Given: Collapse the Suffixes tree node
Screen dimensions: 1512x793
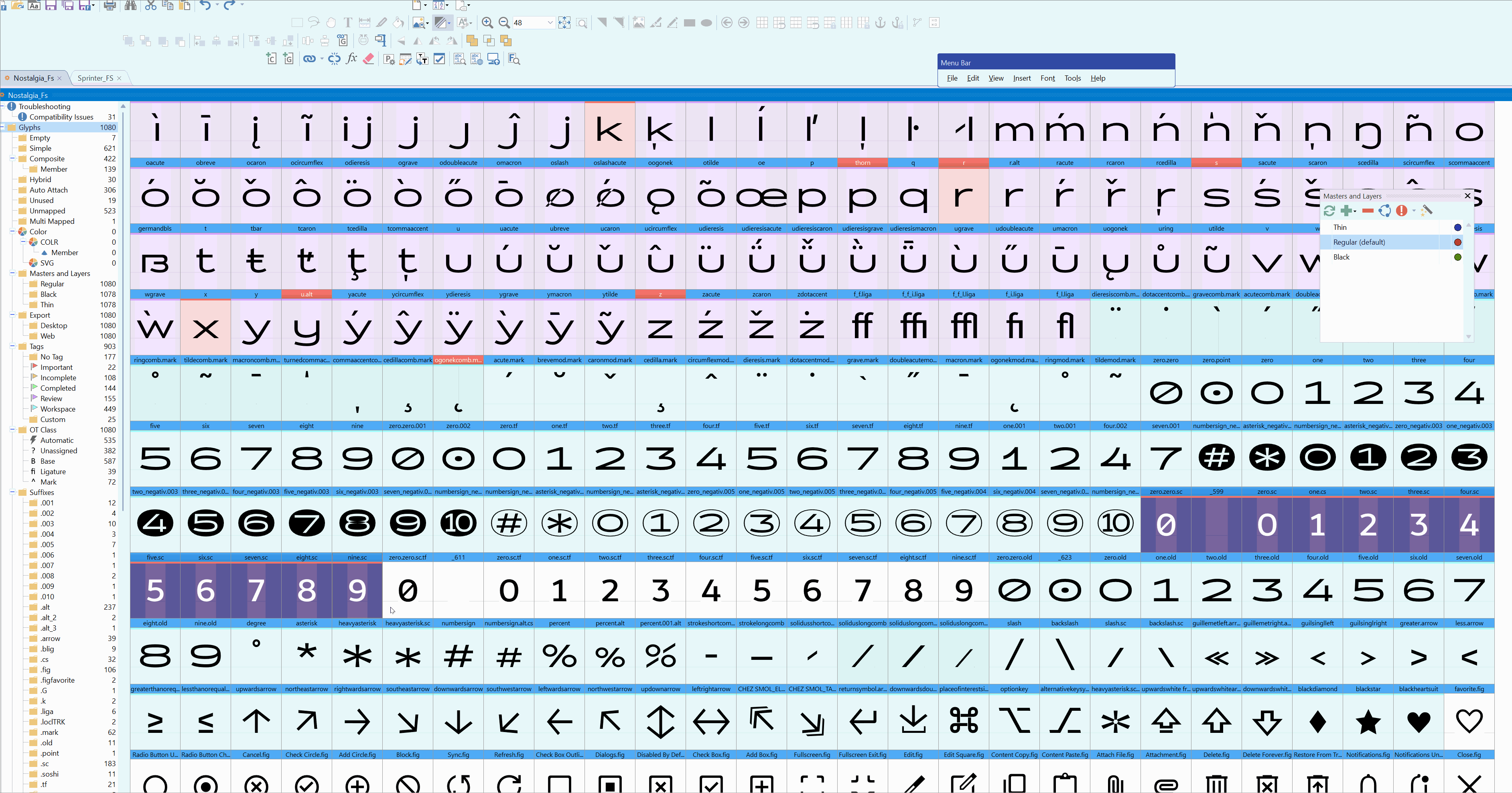Looking at the screenshot, I should coord(12,493).
